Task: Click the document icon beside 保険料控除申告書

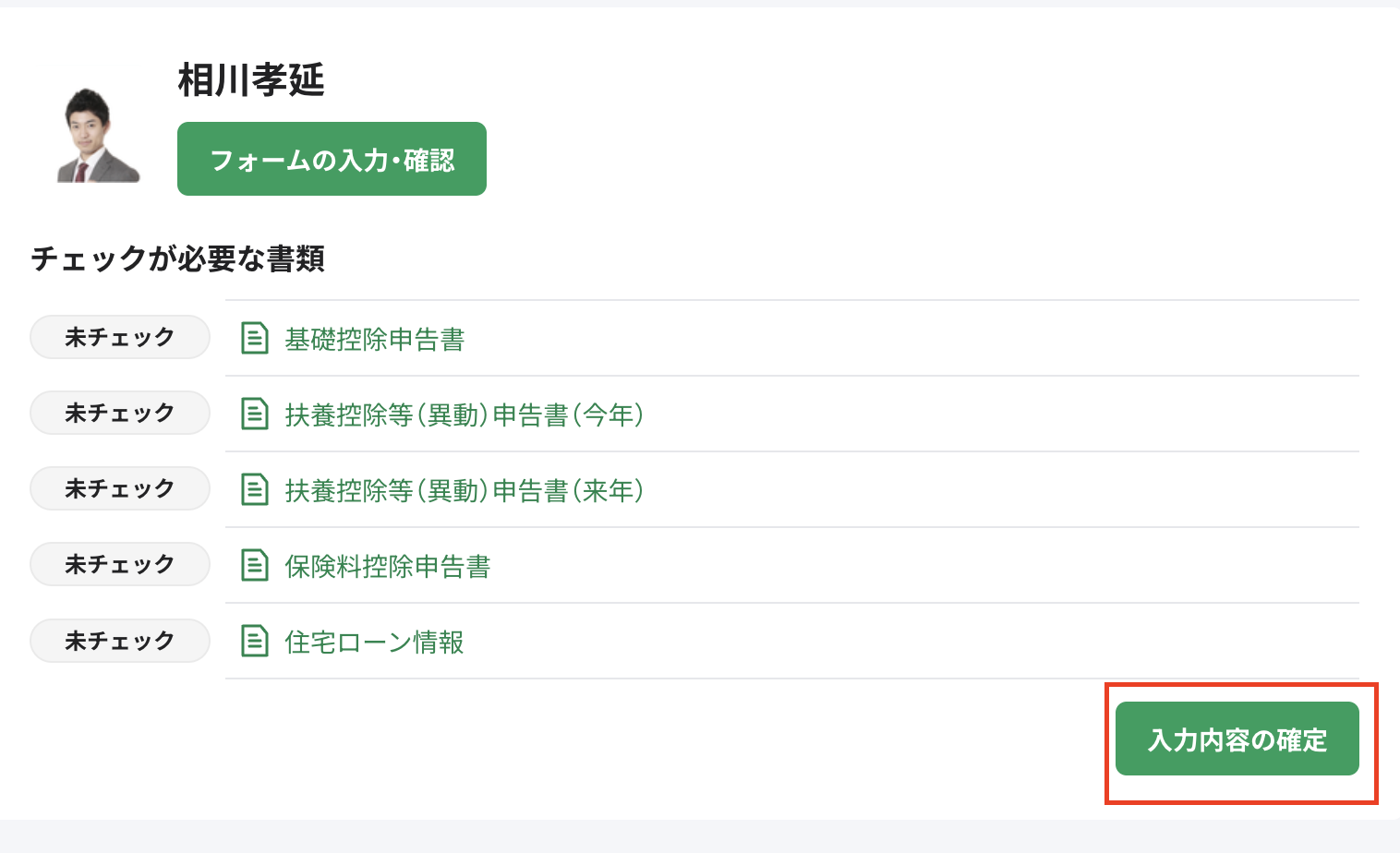Action: (x=253, y=566)
